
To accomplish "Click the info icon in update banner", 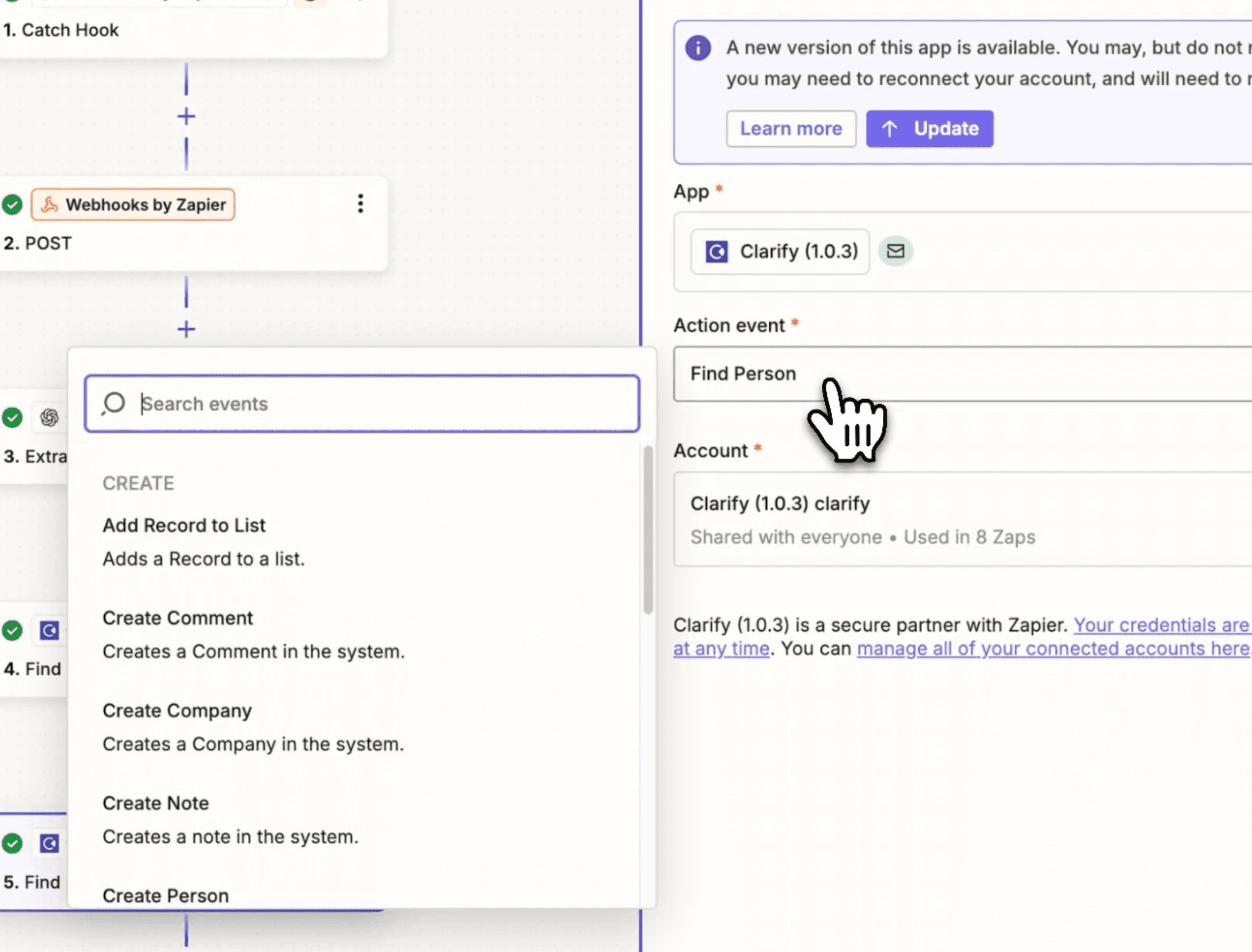I will 698,48.
